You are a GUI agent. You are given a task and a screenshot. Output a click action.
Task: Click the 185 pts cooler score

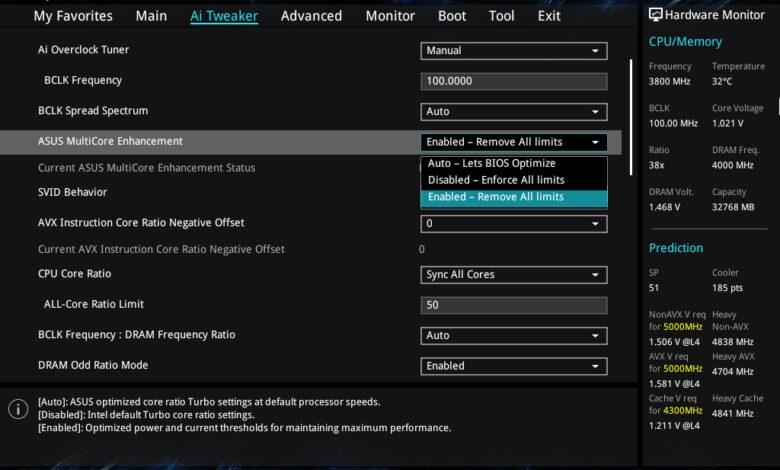(x=727, y=288)
